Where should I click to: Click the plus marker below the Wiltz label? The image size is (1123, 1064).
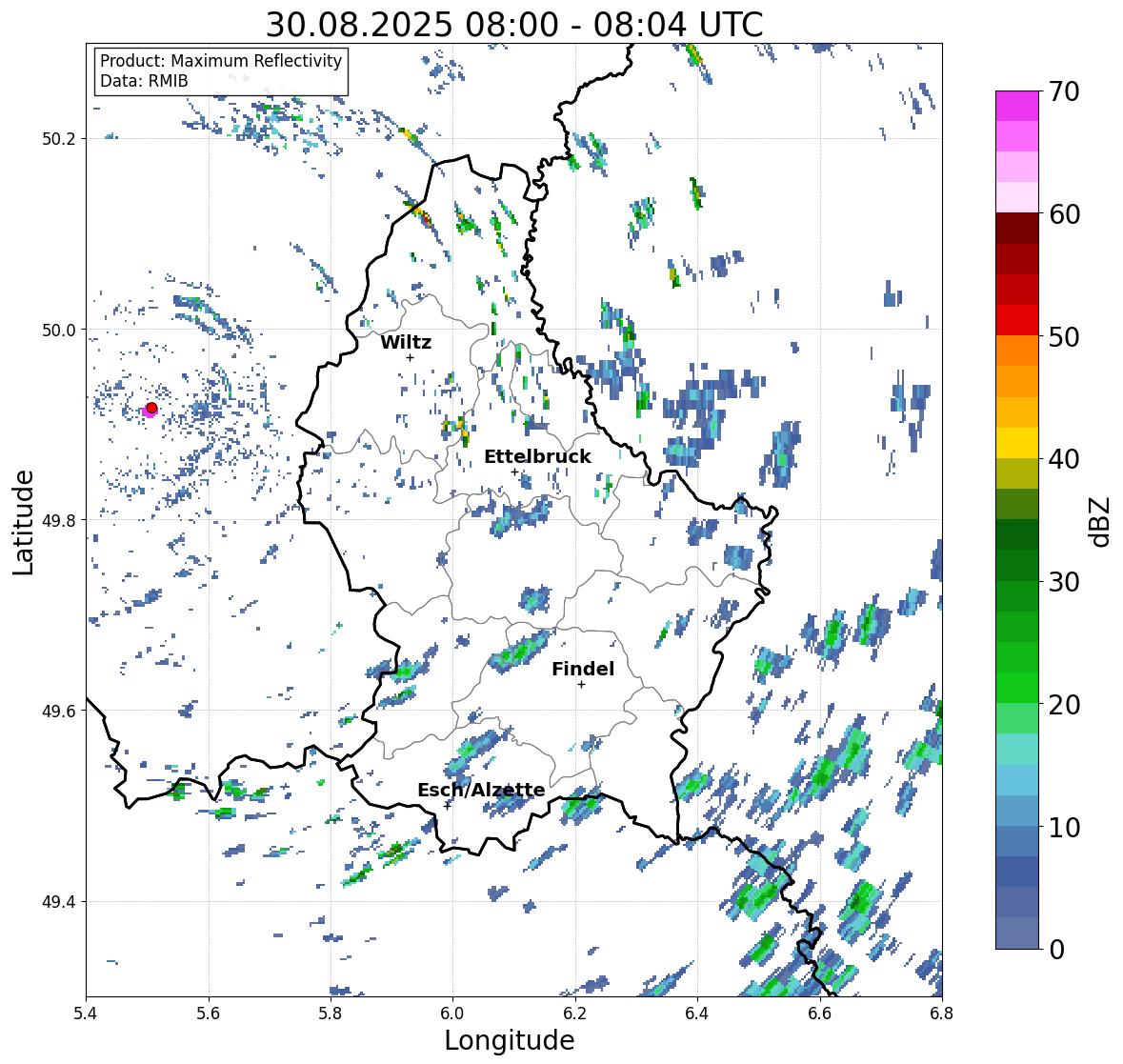click(411, 357)
